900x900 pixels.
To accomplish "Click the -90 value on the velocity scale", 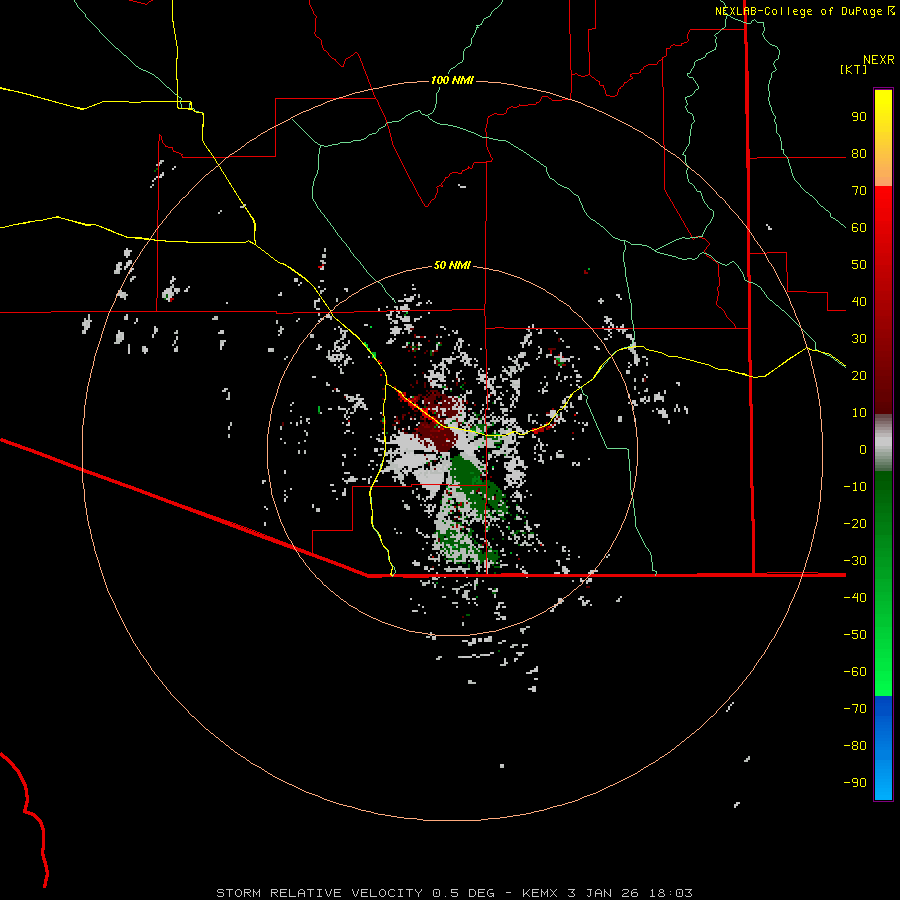I will [855, 783].
